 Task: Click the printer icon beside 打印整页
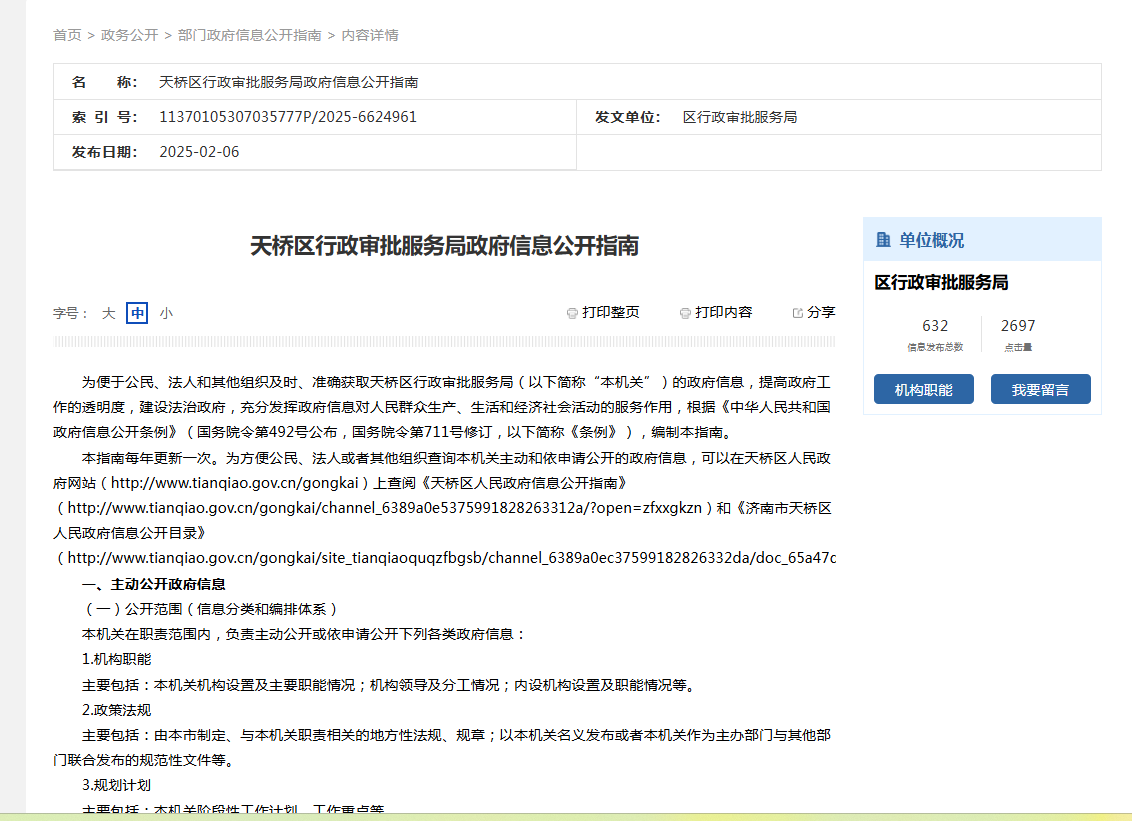click(x=572, y=313)
